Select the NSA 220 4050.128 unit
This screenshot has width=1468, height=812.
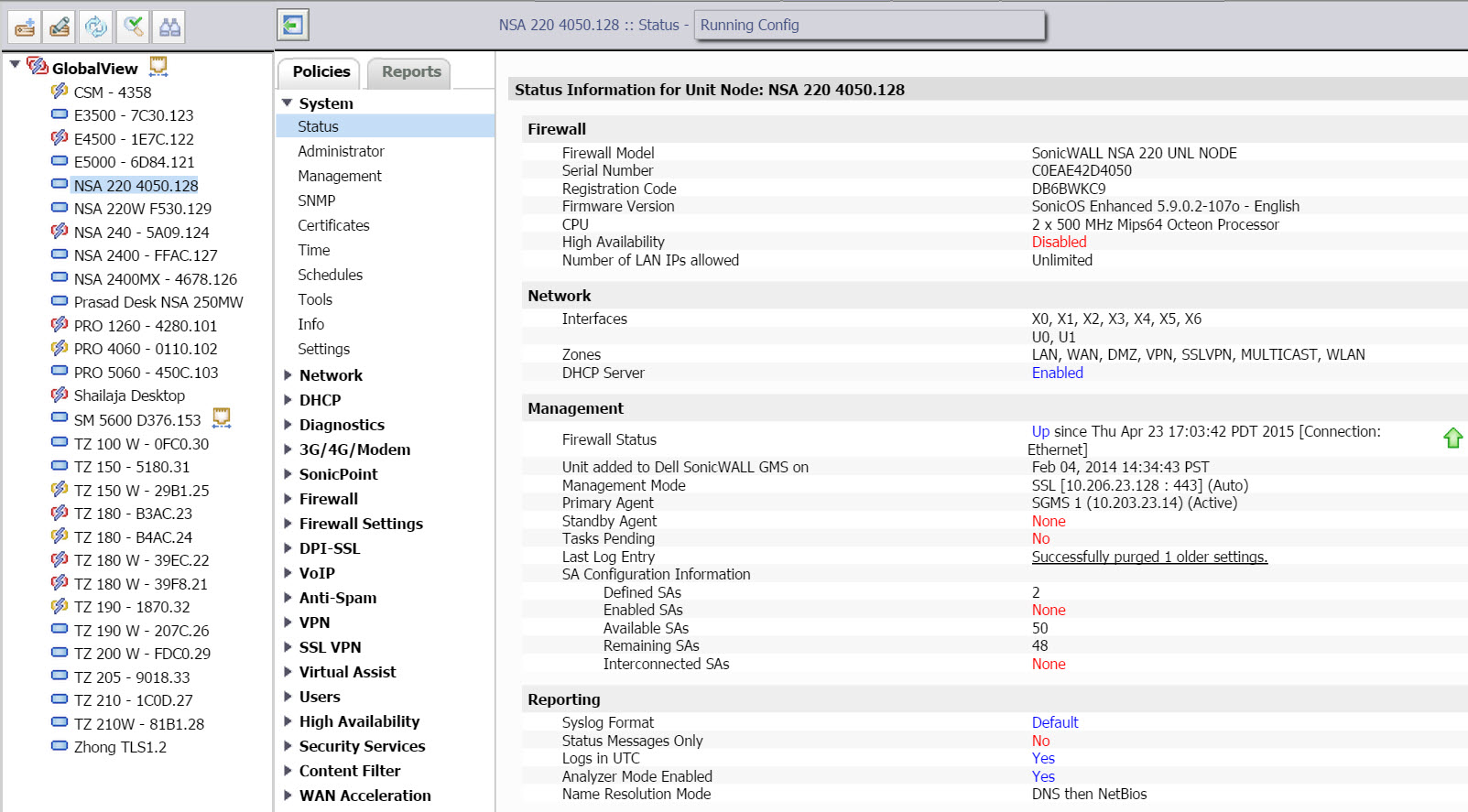(x=136, y=185)
